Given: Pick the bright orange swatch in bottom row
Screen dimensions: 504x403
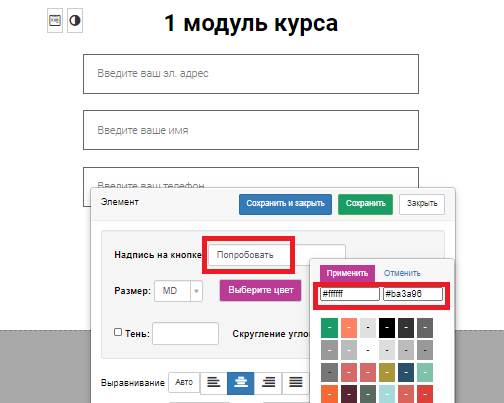Looking at the screenshot, I should click(329, 394).
